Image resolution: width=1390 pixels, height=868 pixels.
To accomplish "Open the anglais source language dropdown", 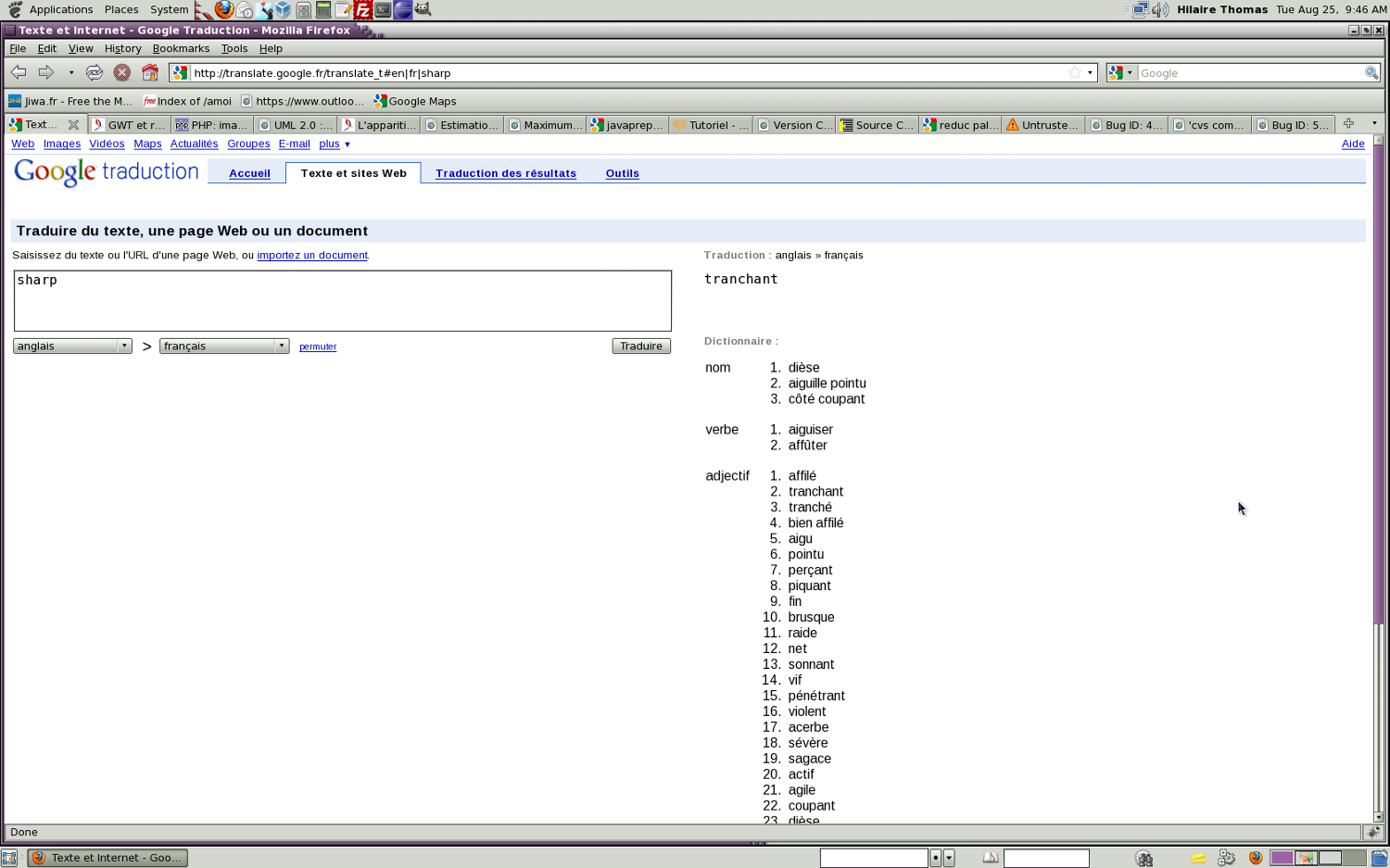I will pos(72,346).
